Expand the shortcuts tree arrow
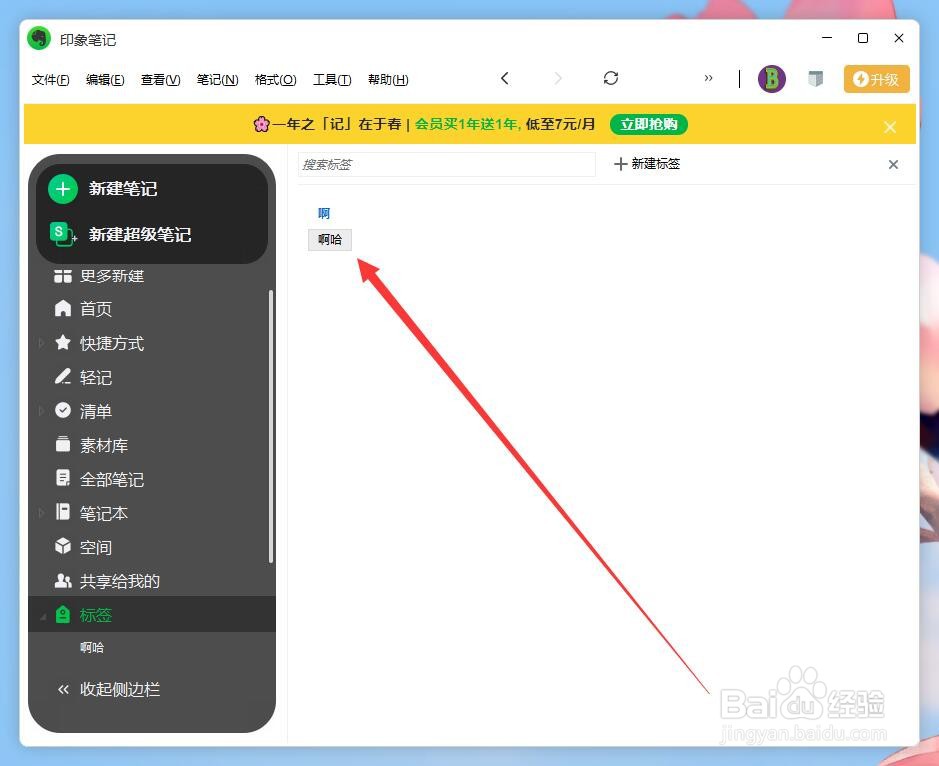 (41, 343)
